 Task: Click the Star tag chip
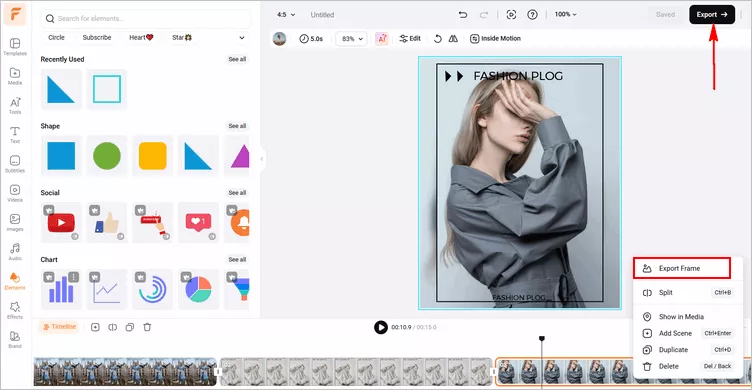[x=182, y=37]
